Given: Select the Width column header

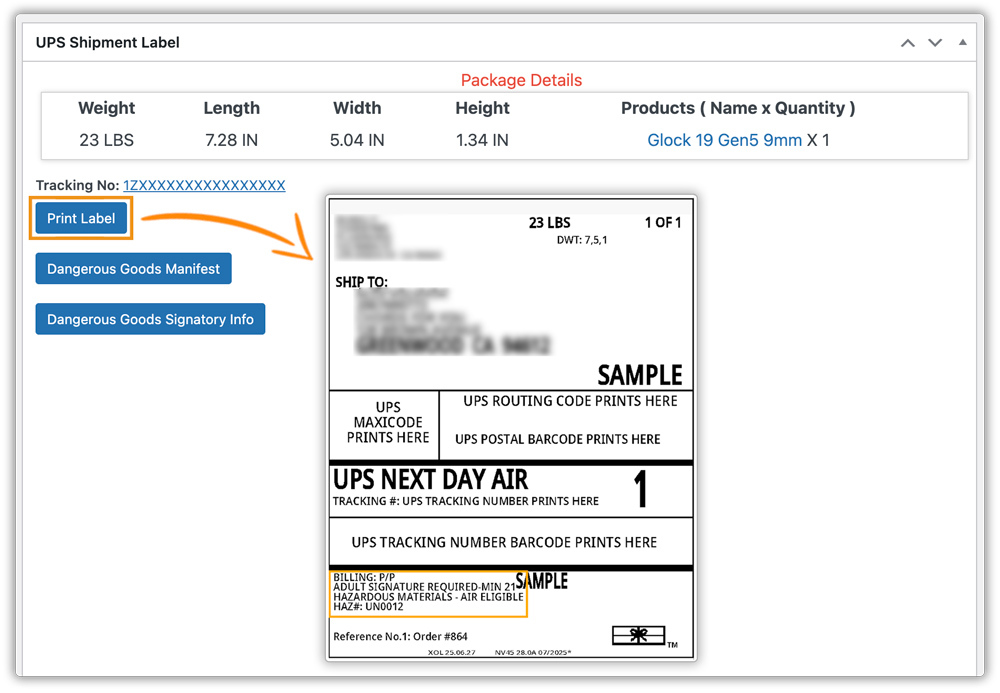Looking at the screenshot, I should click(357, 108).
